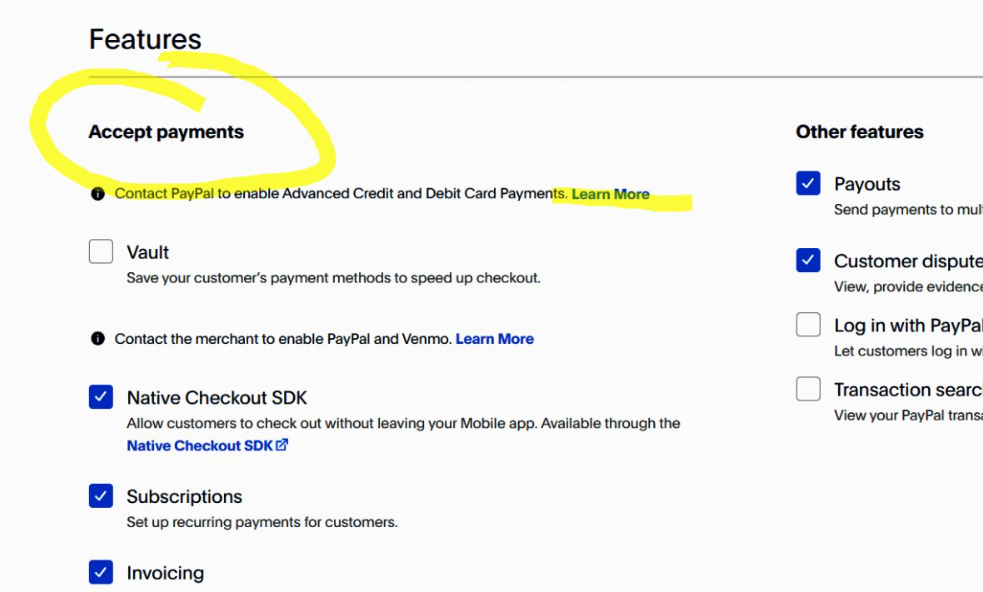Click the Vault description about saving payment methods
The width and height of the screenshot is (983, 592).
click(333, 278)
